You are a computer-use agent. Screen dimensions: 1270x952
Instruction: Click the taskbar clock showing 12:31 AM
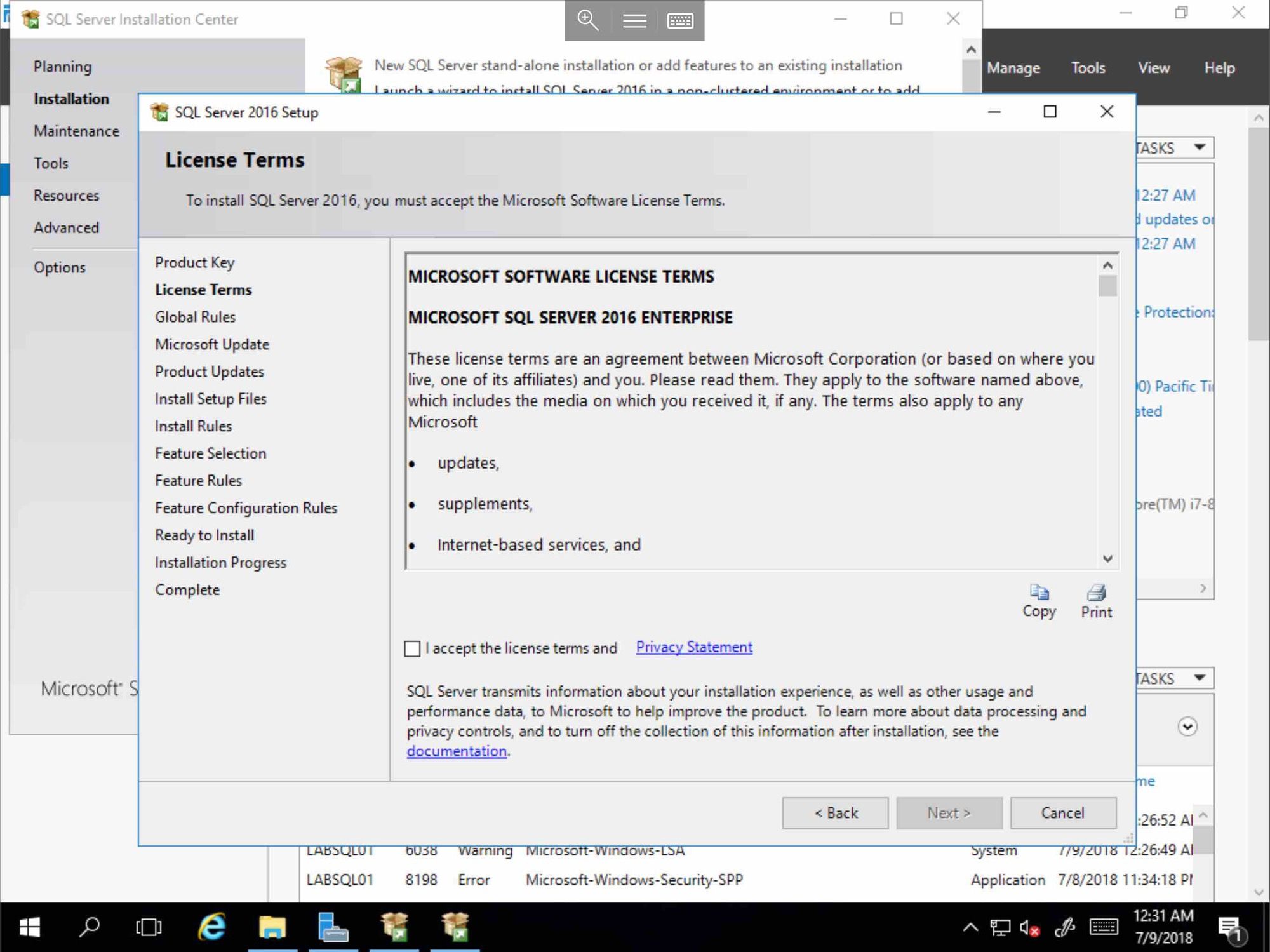pyautogui.click(x=1163, y=927)
